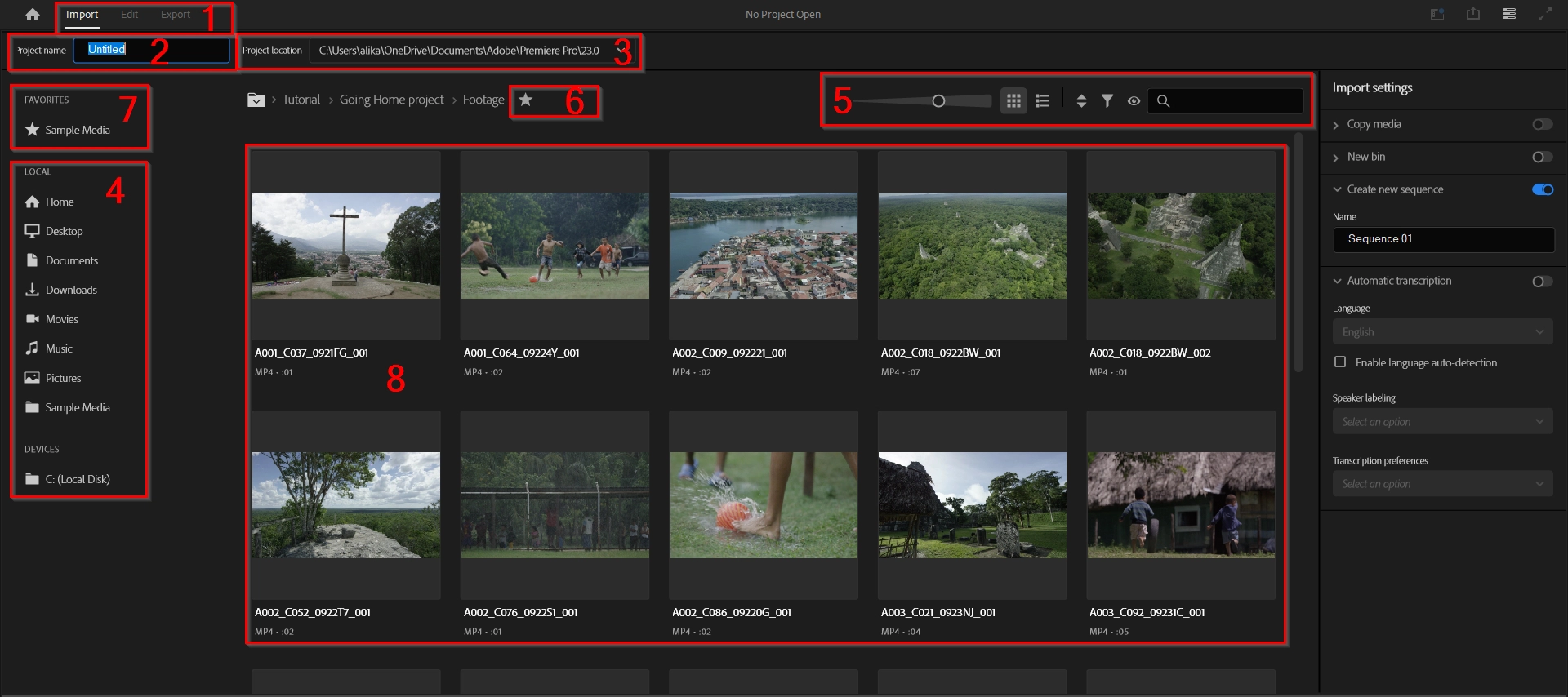The width and height of the screenshot is (1568, 697).
Task: Open the Project location dropdown
Action: (x=473, y=51)
